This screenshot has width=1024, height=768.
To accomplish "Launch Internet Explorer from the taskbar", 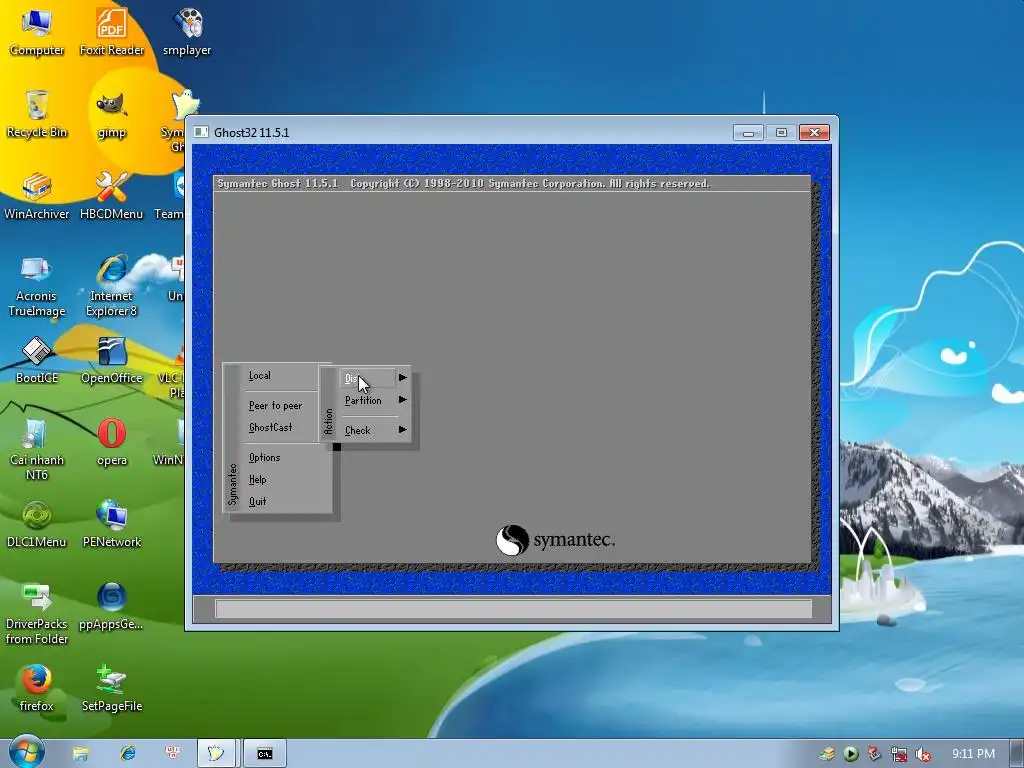I will coord(127,754).
